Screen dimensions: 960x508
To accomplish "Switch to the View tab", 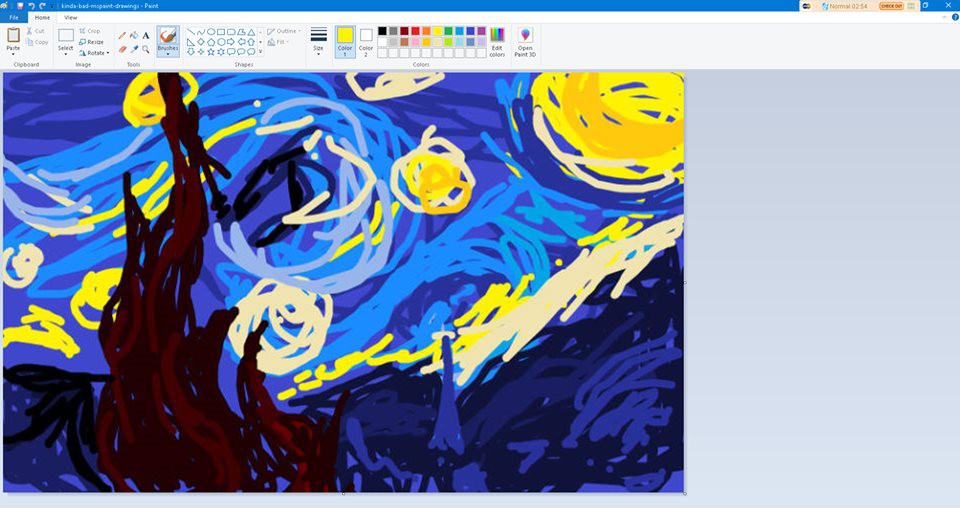I will tap(70, 17).
